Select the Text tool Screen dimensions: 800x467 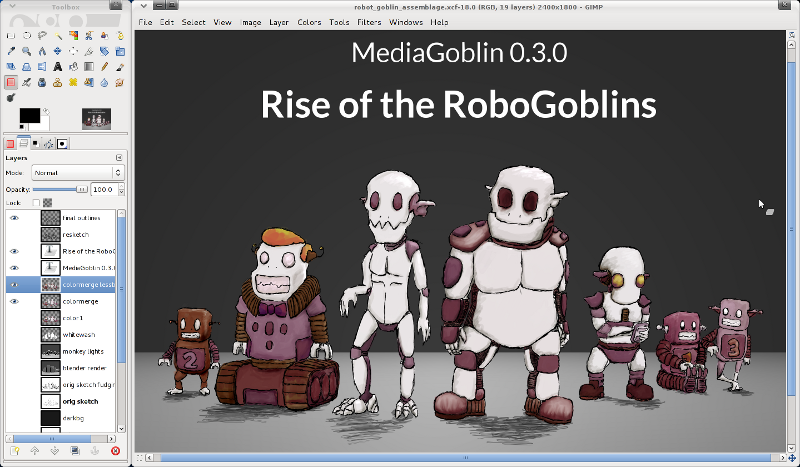pyautogui.click(x=58, y=66)
